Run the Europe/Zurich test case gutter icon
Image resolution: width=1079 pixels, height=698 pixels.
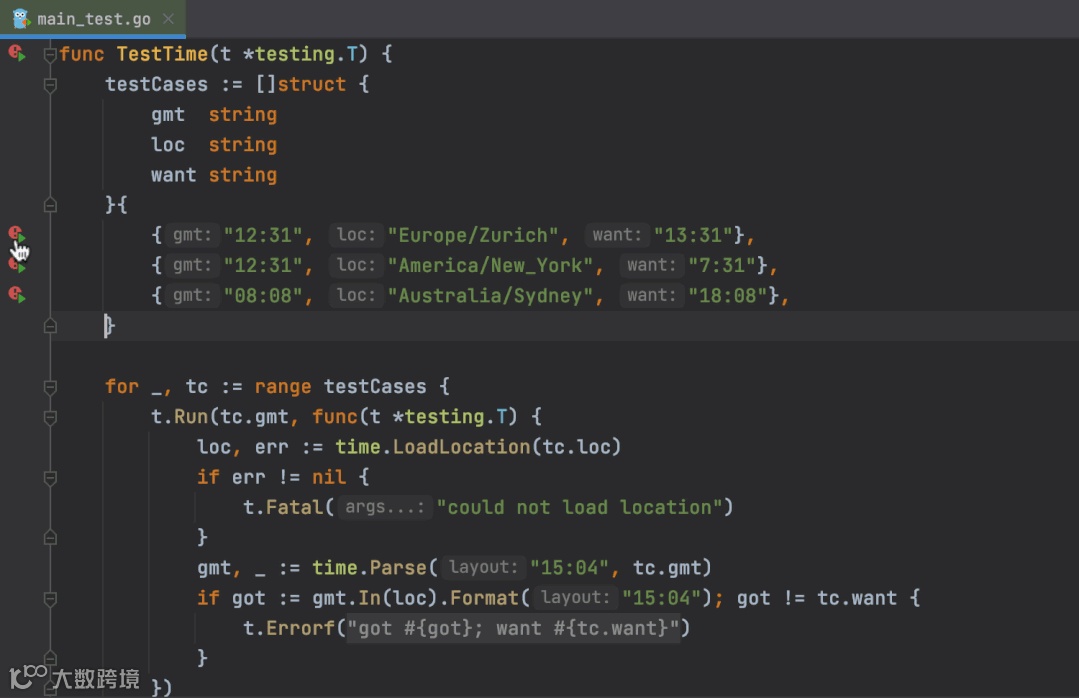[x=17, y=234]
